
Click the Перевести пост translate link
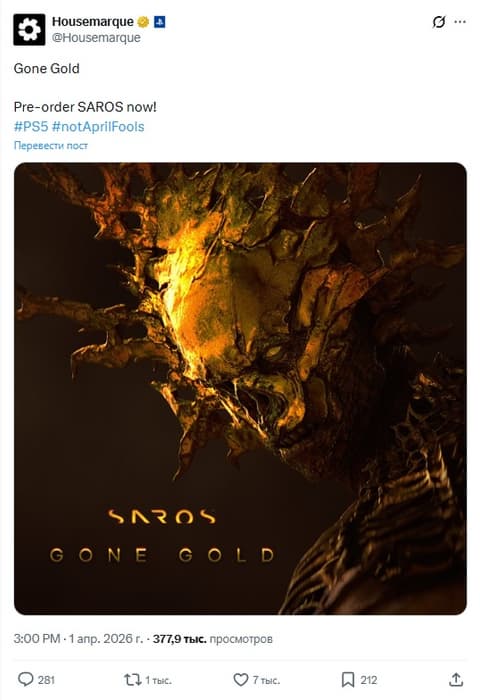click(50, 146)
